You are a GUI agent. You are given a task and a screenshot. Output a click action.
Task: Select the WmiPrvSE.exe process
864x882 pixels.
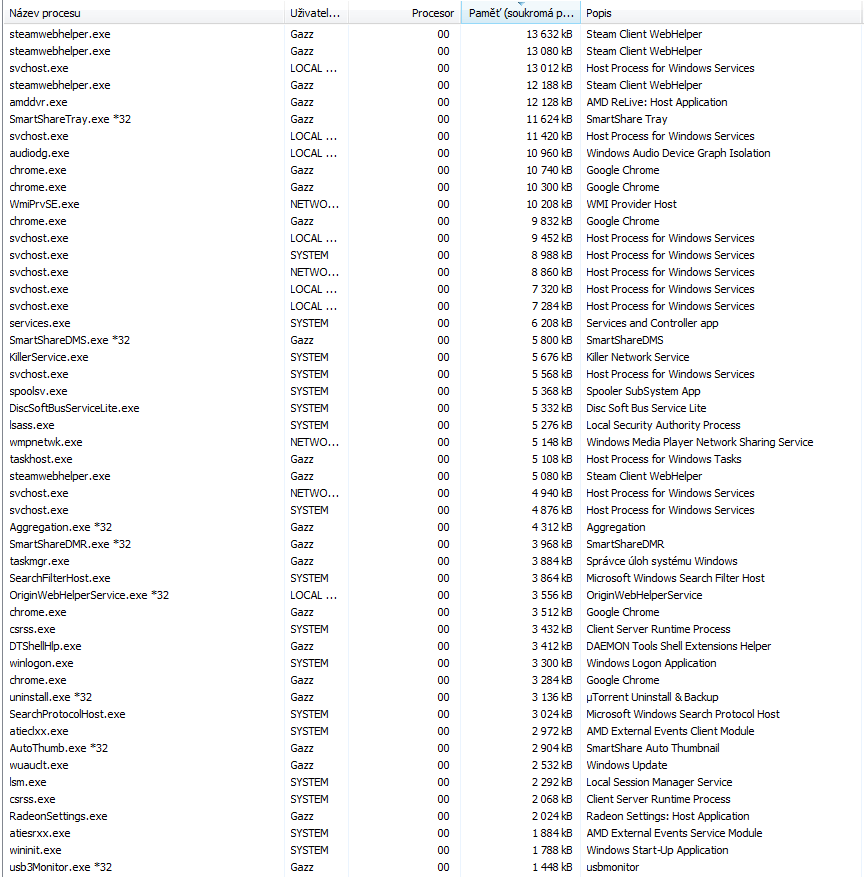point(433,204)
